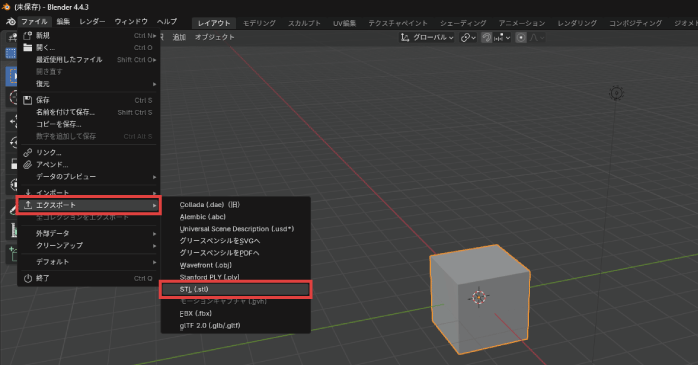Choose アペンド... in the file menu

pyautogui.click(x=89, y=165)
